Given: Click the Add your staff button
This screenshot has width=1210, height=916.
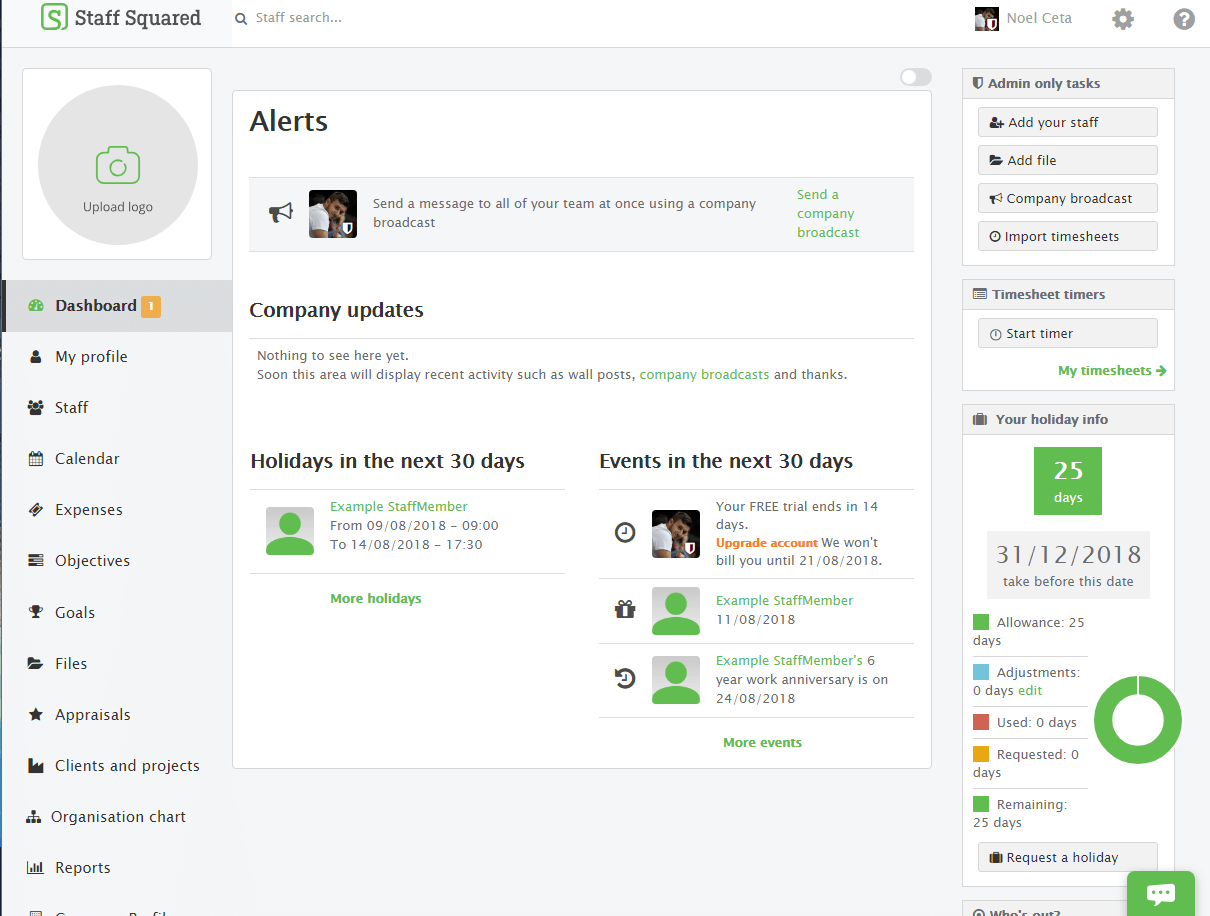Looking at the screenshot, I should click(1067, 121).
